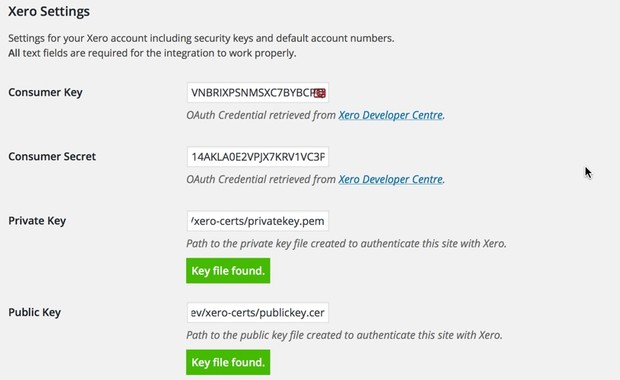Click Key file found badge under Public Key

pos(228,362)
